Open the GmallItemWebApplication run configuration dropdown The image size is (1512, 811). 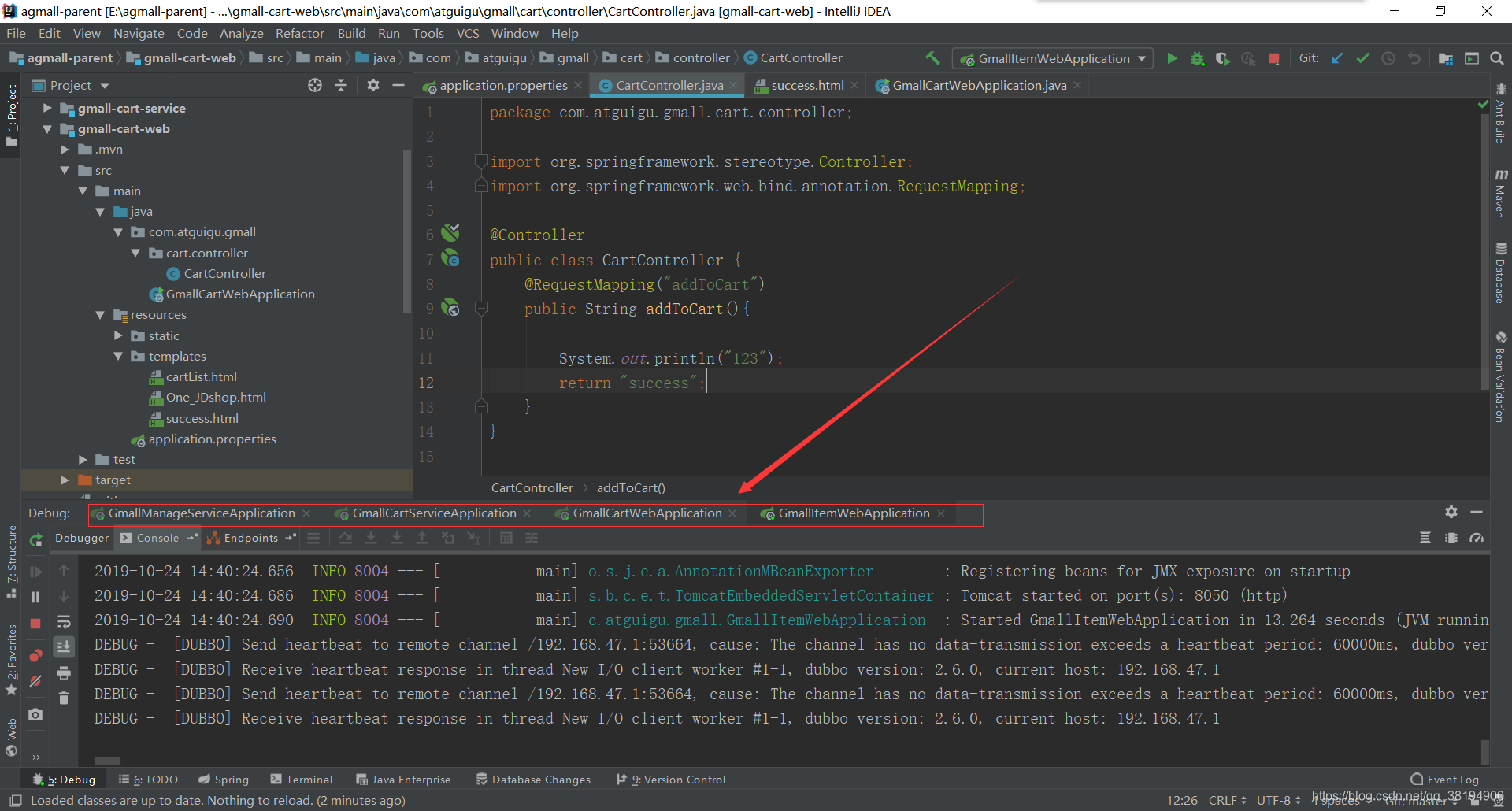pyautogui.click(x=1143, y=58)
